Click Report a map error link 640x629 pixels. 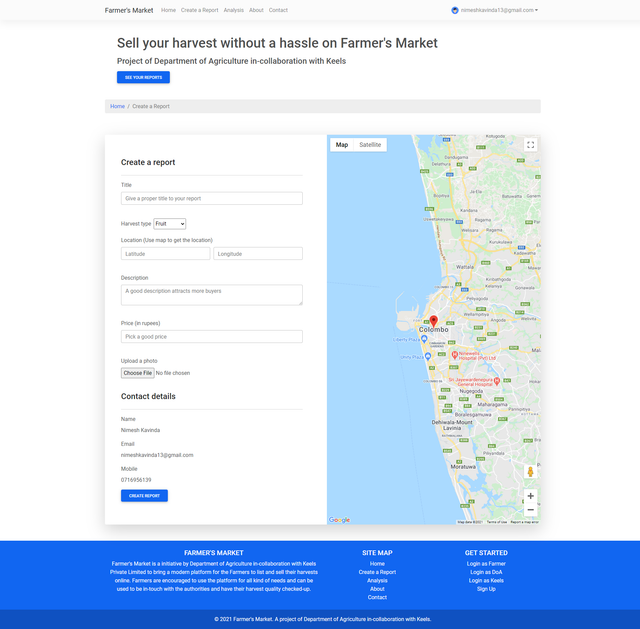click(524, 522)
